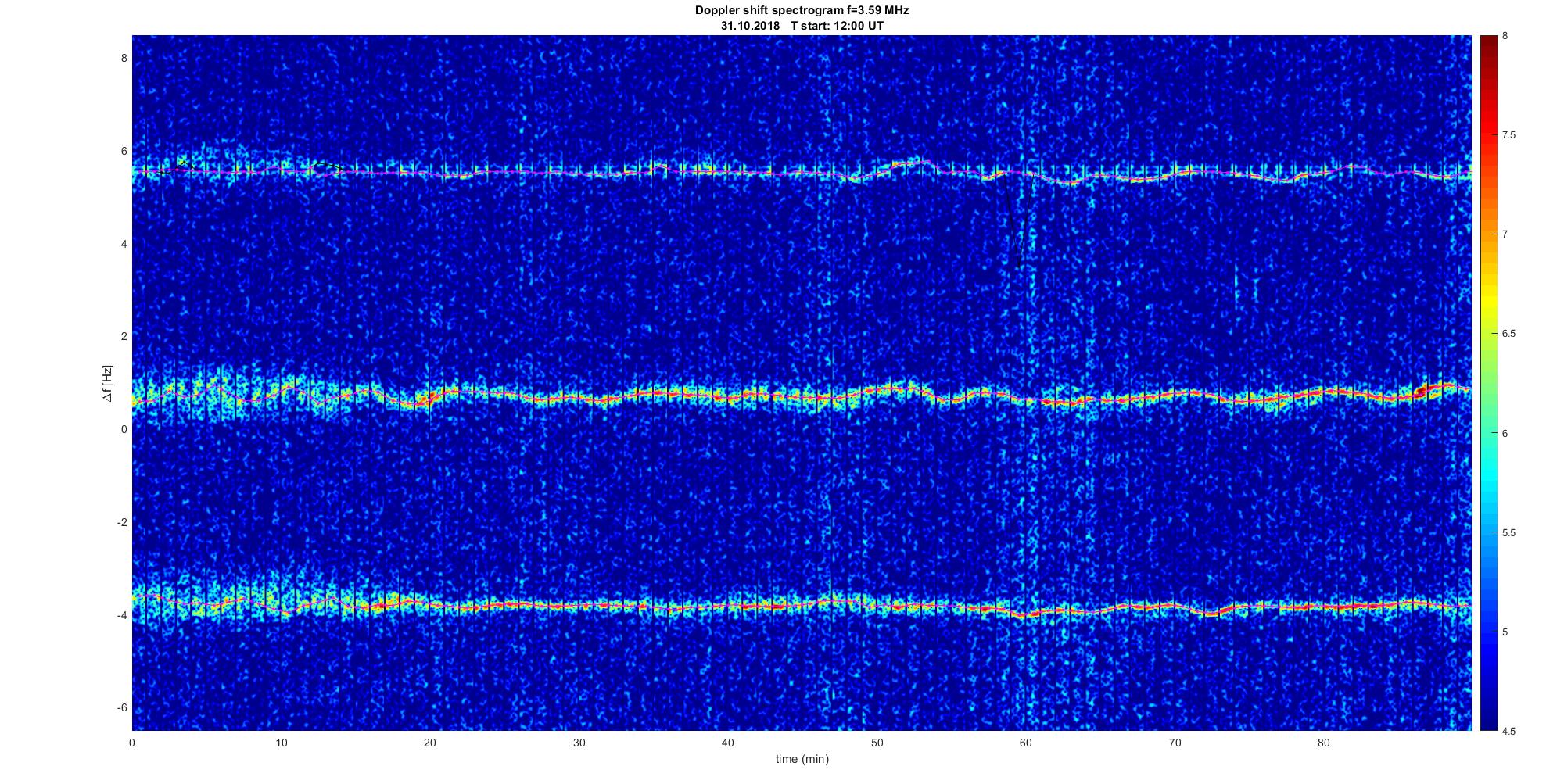Click the x-axis tick label '0'

[132, 743]
